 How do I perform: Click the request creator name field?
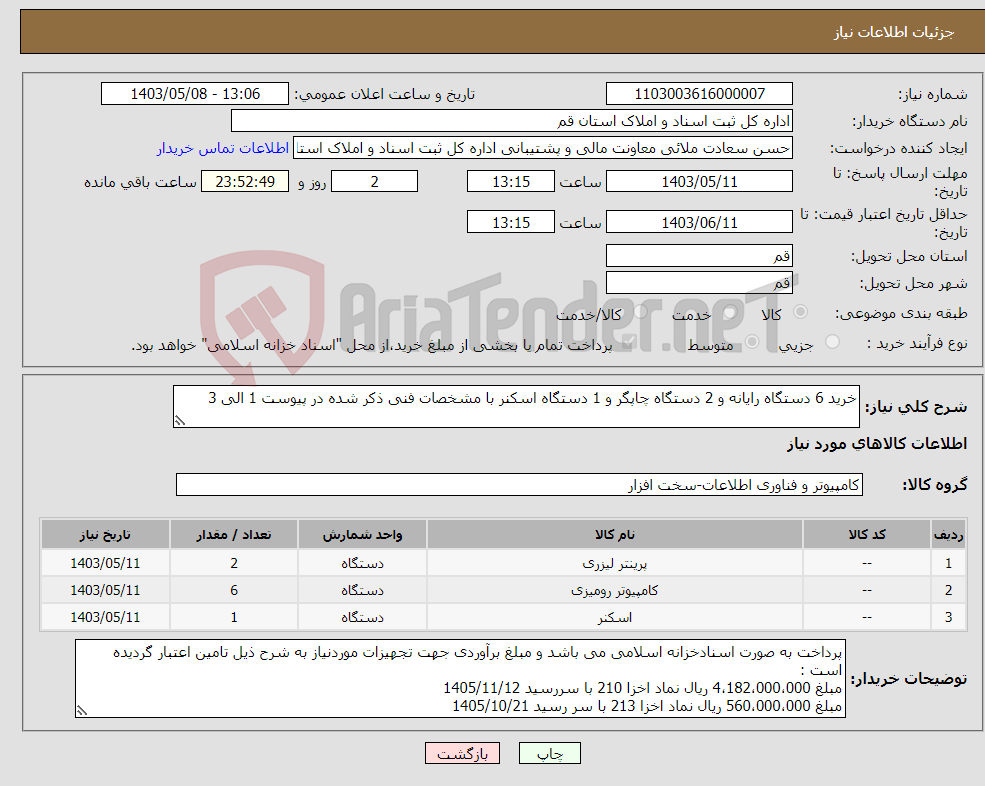click(543, 148)
